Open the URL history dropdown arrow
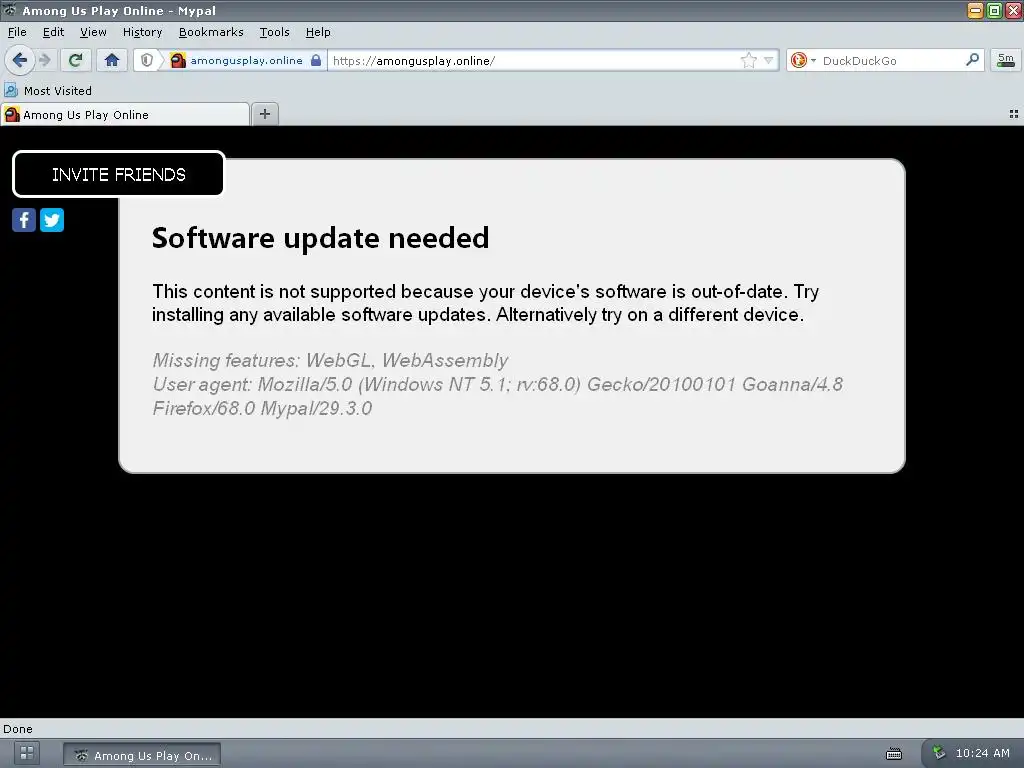The width and height of the screenshot is (1024, 768). (x=769, y=61)
